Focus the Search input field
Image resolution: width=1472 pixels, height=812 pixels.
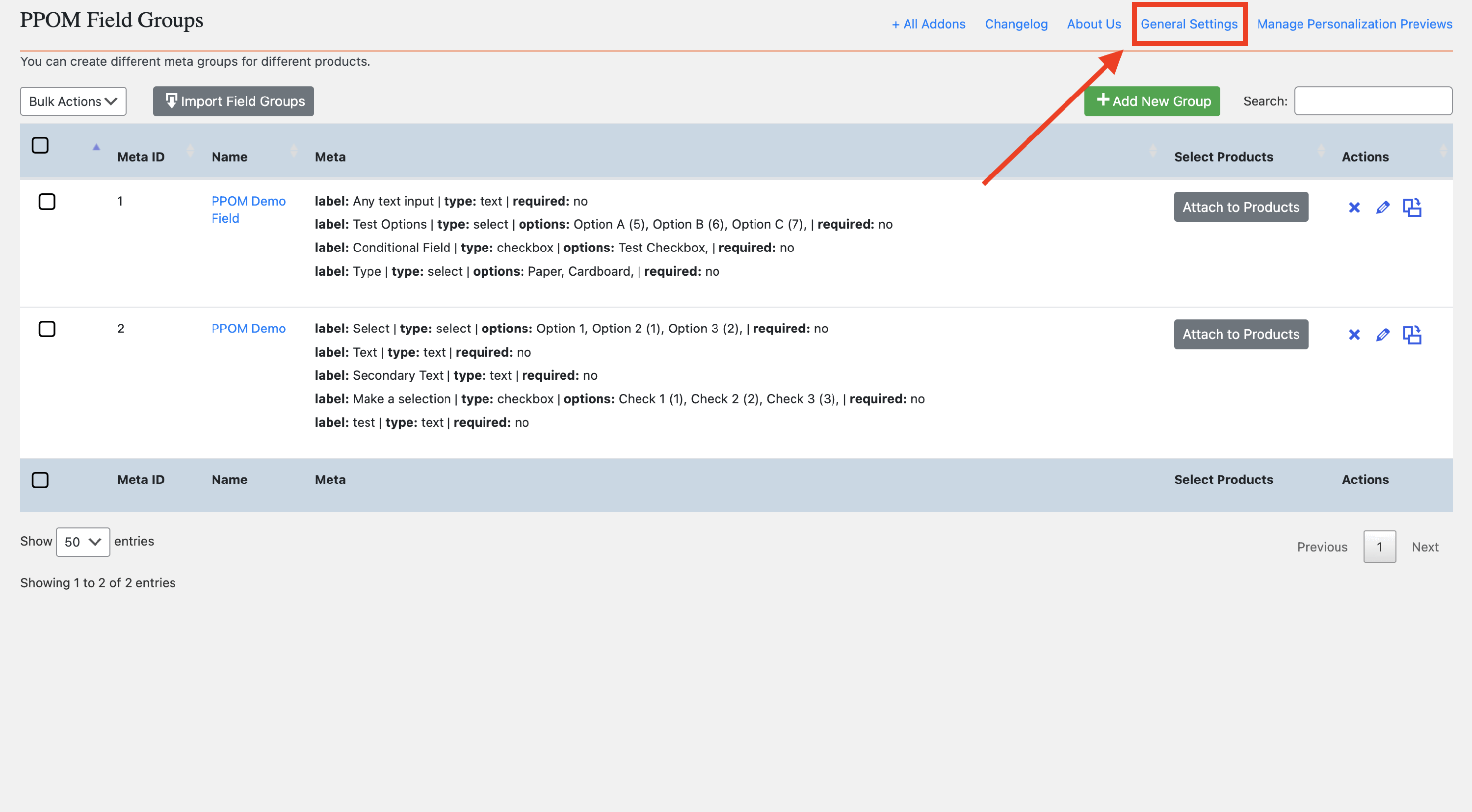click(x=1372, y=101)
